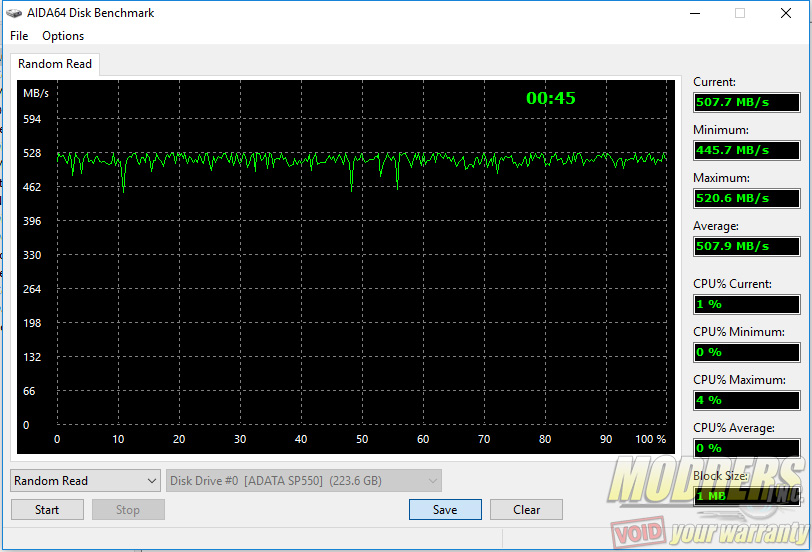Click the CPU% Current value 1 %
Image resolution: width=812 pixels, height=552 pixels.
pos(746,304)
